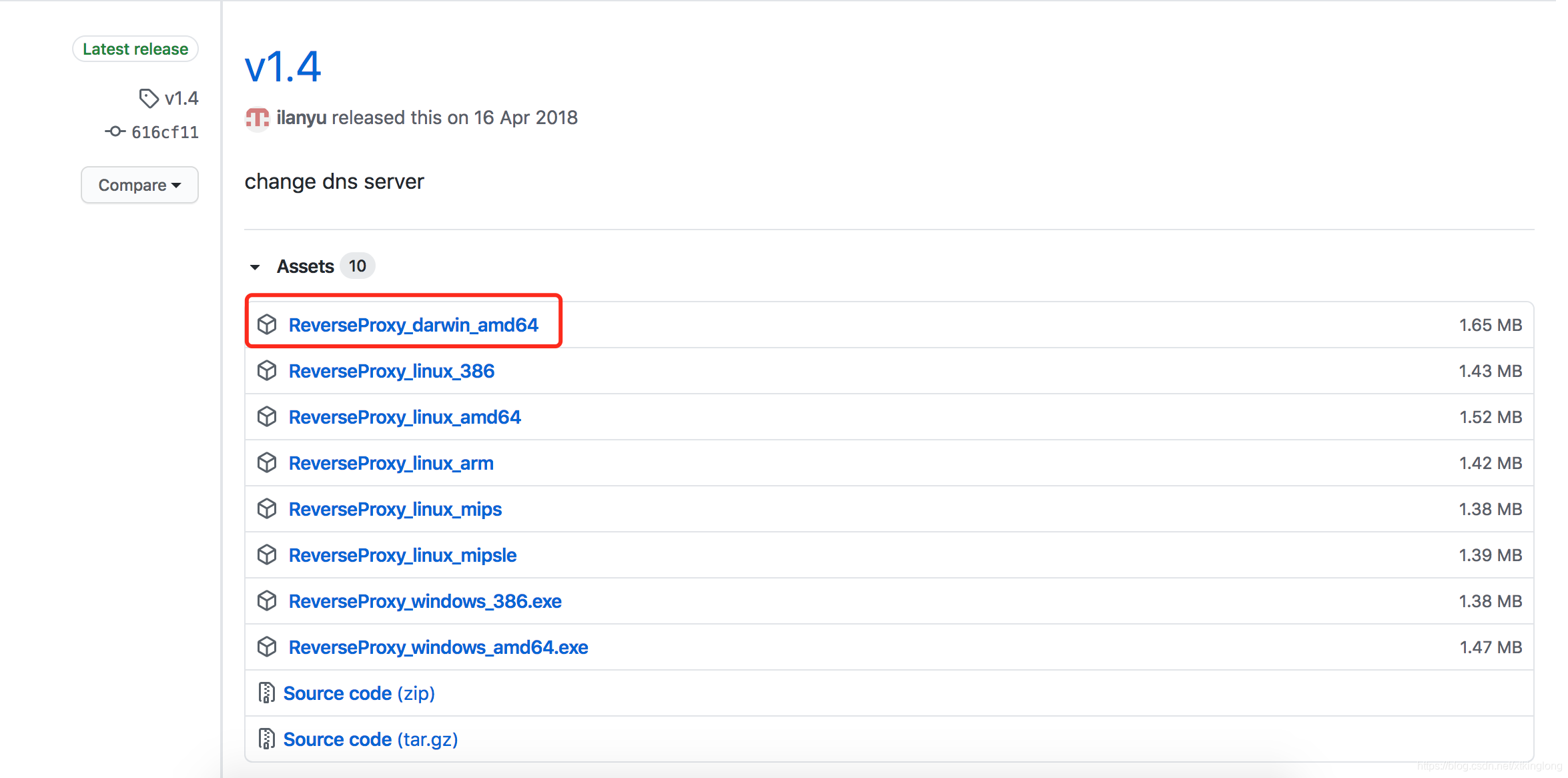1568x778 pixels.
Task: Open the ilanyu author profile link
Action: point(302,118)
